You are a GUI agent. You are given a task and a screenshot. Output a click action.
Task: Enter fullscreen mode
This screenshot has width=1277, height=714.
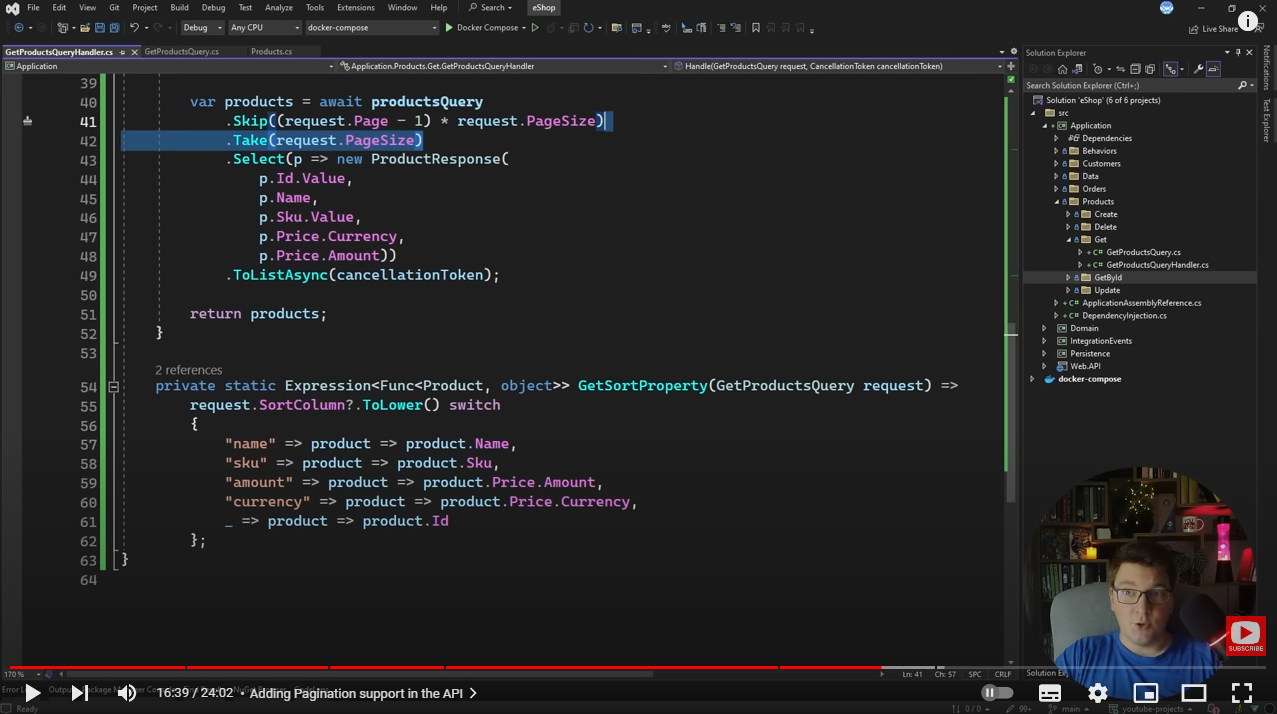pos(1241,692)
